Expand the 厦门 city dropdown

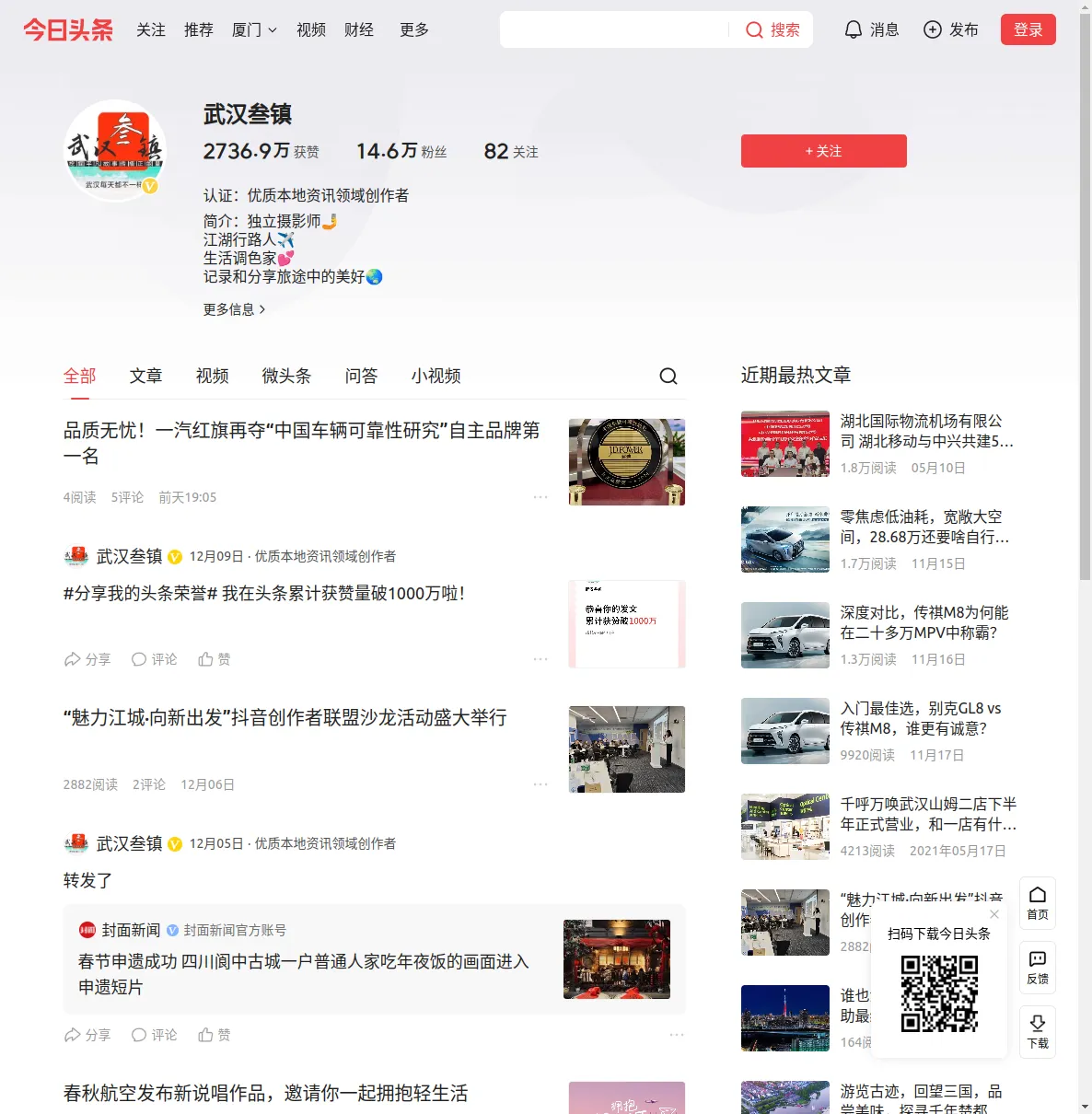254,29
